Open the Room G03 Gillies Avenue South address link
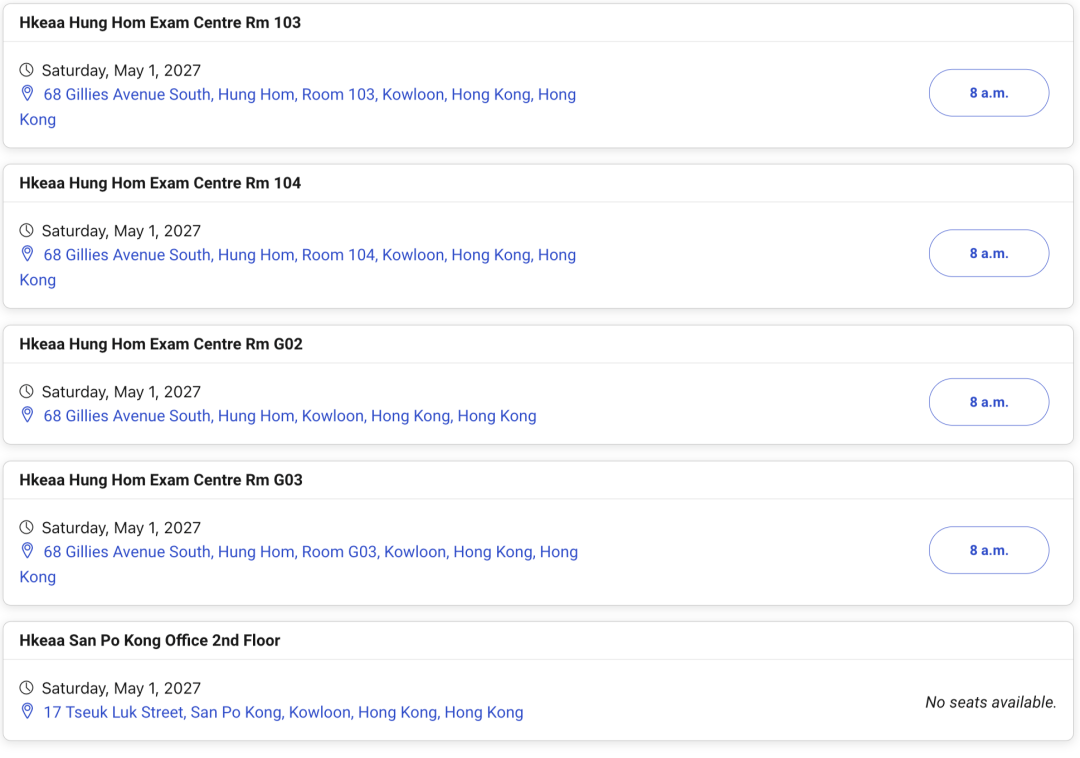This screenshot has height=758, width=1080. point(298,564)
